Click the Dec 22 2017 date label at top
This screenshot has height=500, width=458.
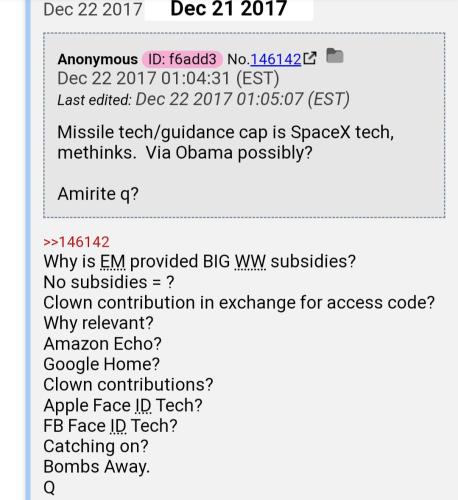(x=93, y=9)
